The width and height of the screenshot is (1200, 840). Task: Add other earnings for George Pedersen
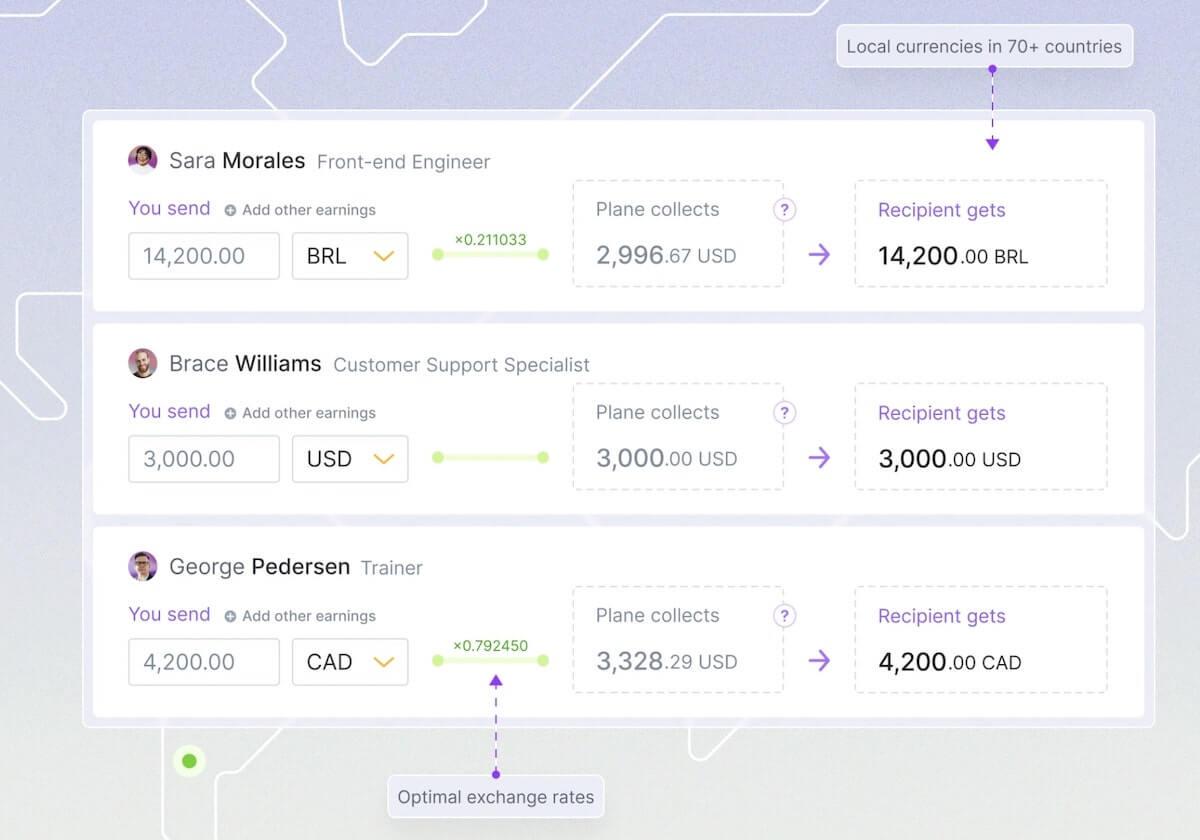(x=300, y=616)
